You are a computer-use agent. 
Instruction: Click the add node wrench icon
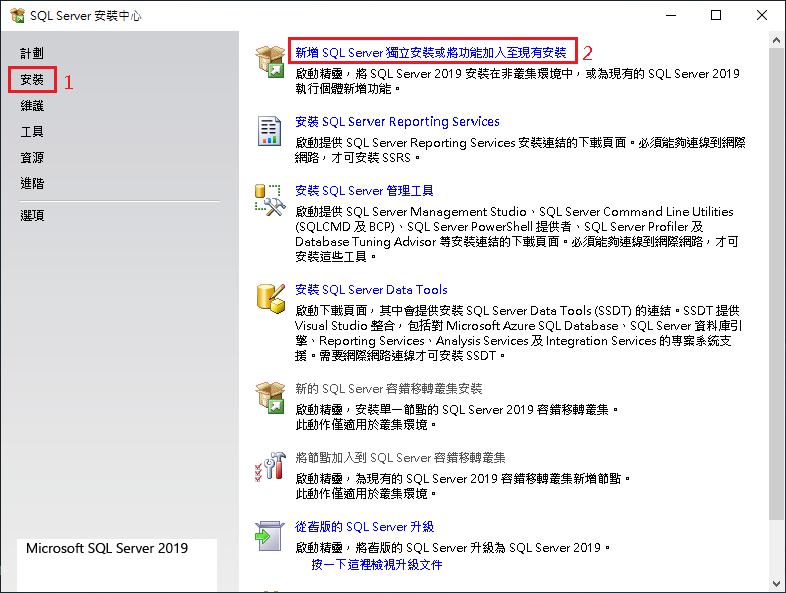(x=270, y=466)
